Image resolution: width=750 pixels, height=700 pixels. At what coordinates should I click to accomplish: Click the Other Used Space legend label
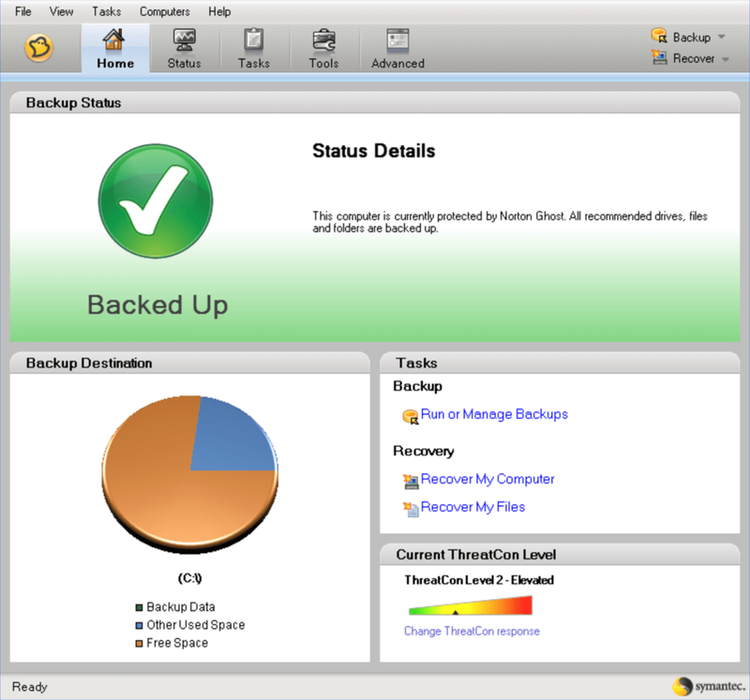tap(196, 625)
